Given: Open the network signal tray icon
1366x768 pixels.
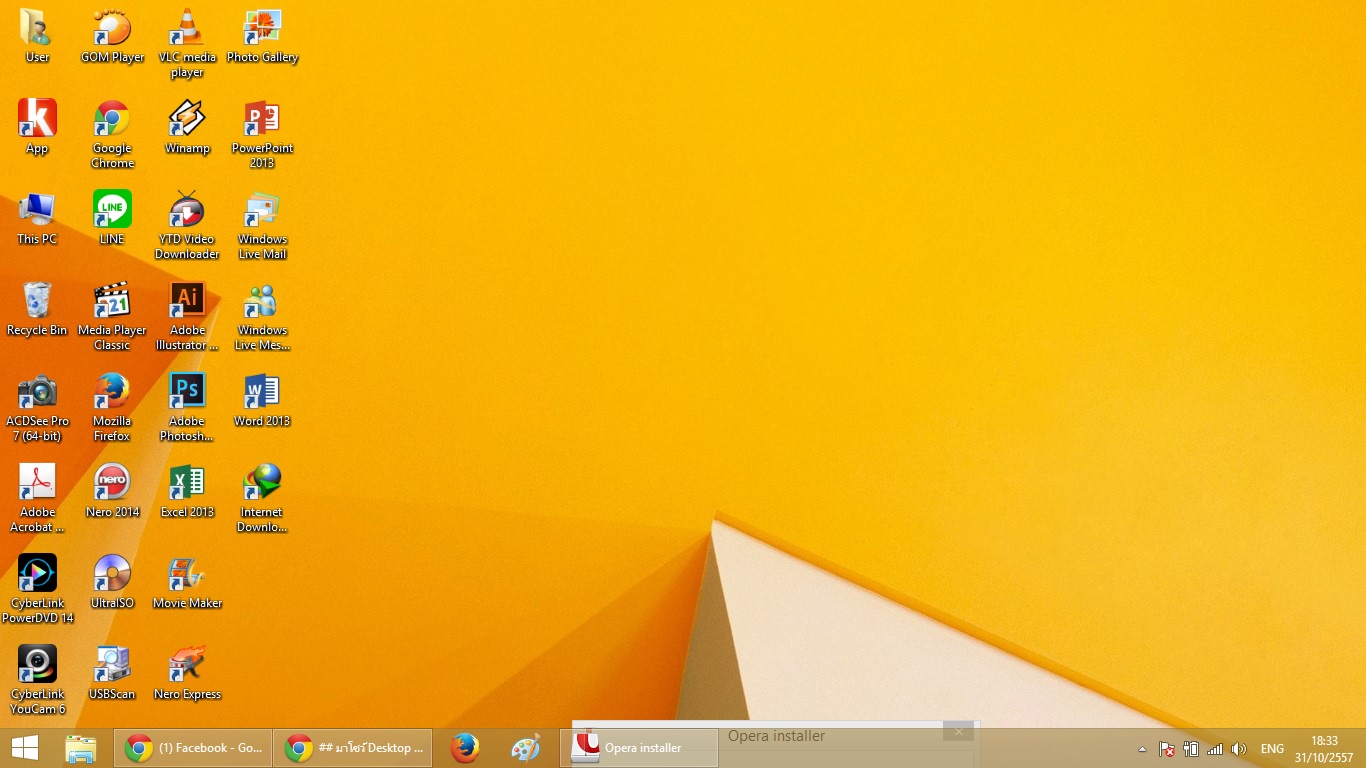Looking at the screenshot, I should pyautogui.click(x=1215, y=749).
